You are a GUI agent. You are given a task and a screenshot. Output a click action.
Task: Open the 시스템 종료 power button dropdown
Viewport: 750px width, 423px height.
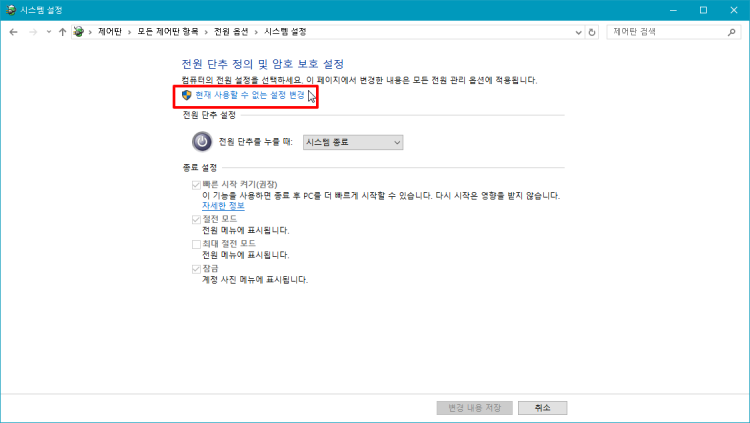tap(354, 143)
